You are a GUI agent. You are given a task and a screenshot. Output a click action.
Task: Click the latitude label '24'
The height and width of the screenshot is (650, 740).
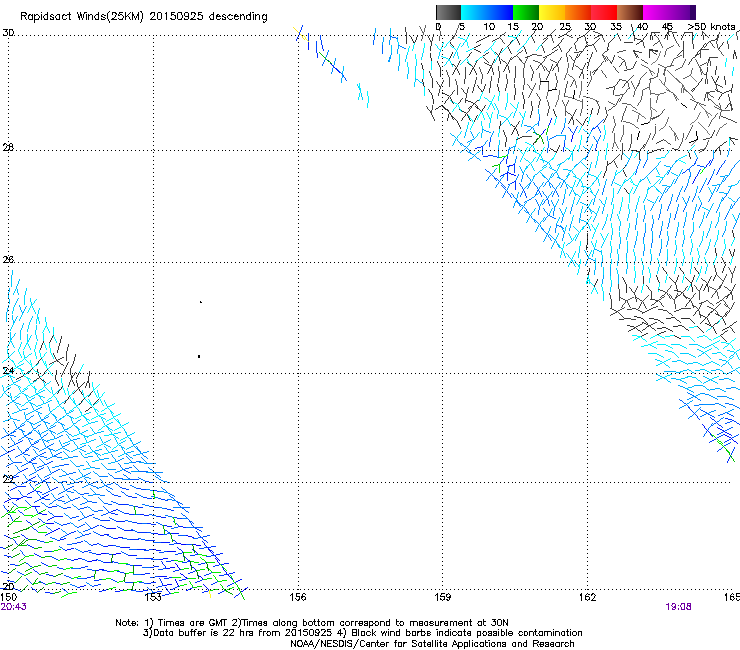pyautogui.click(x=8, y=371)
